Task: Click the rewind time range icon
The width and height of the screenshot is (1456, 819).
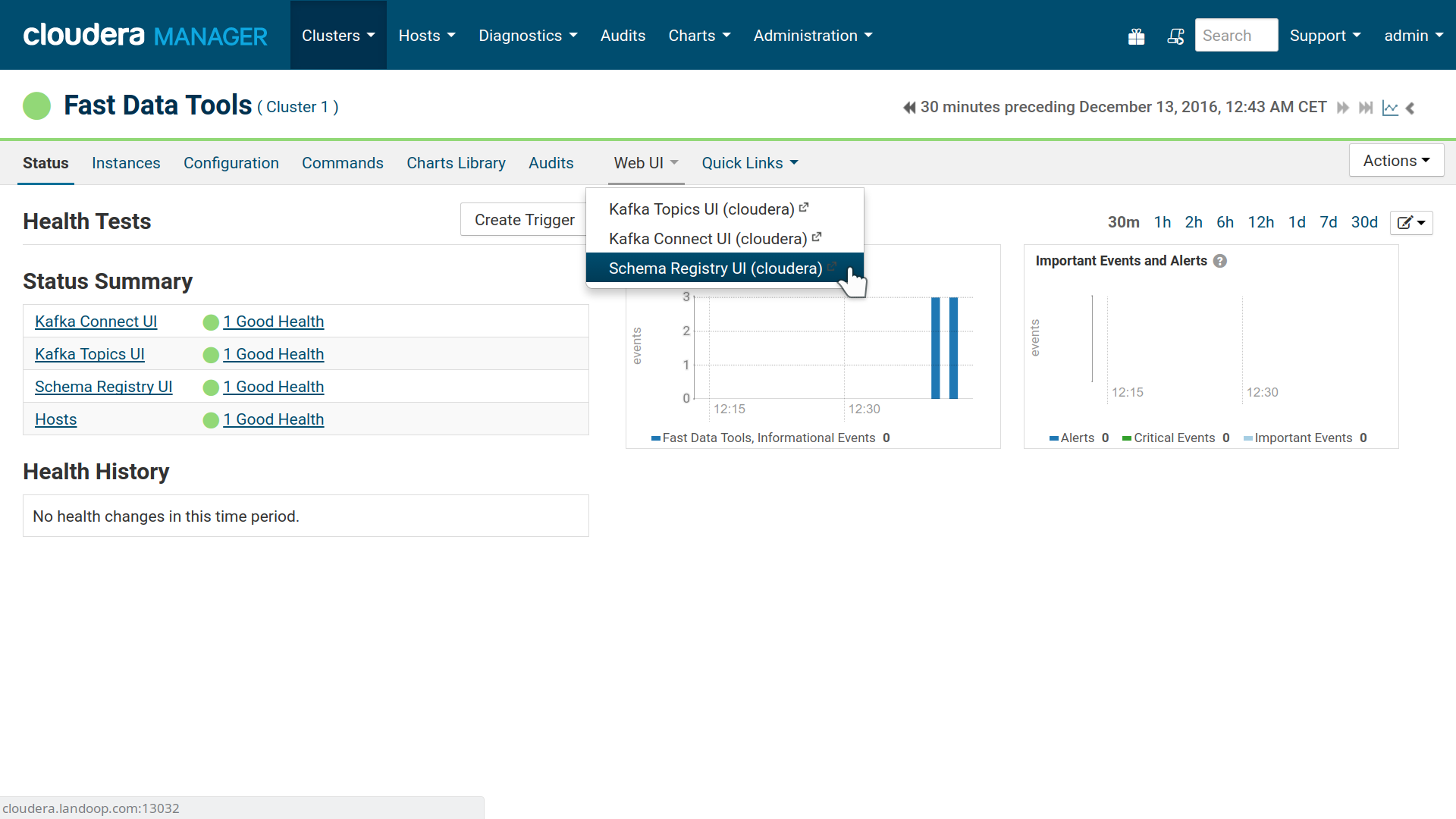Action: click(909, 108)
